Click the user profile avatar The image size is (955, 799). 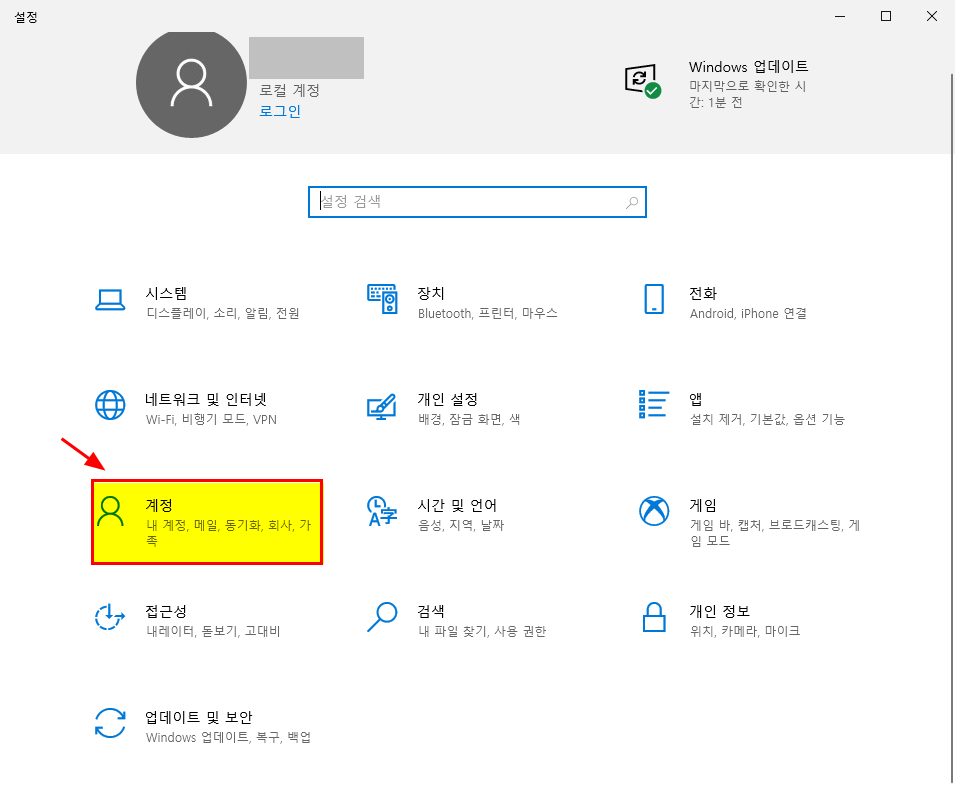pyautogui.click(x=191, y=83)
